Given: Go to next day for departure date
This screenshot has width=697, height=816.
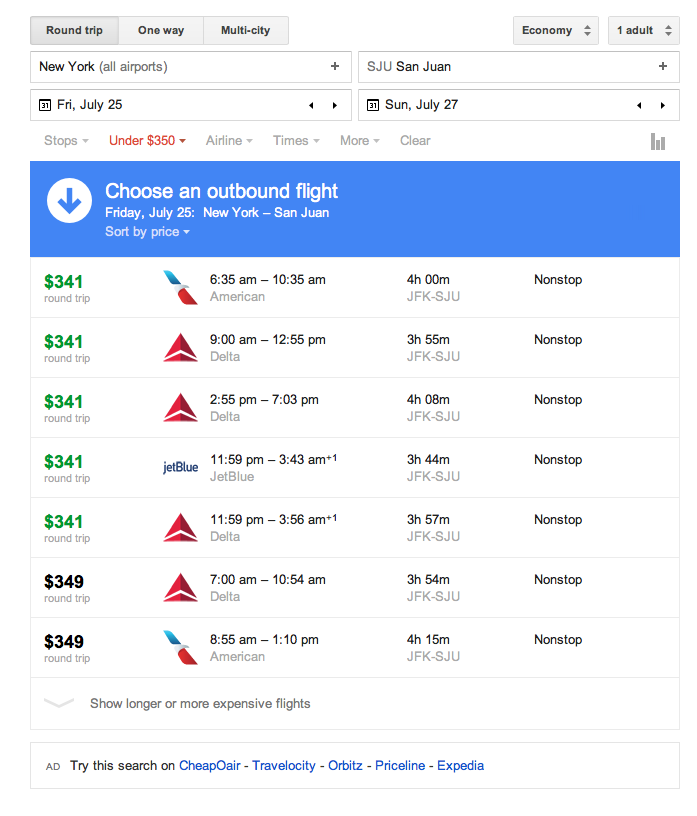Looking at the screenshot, I should pos(335,105).
